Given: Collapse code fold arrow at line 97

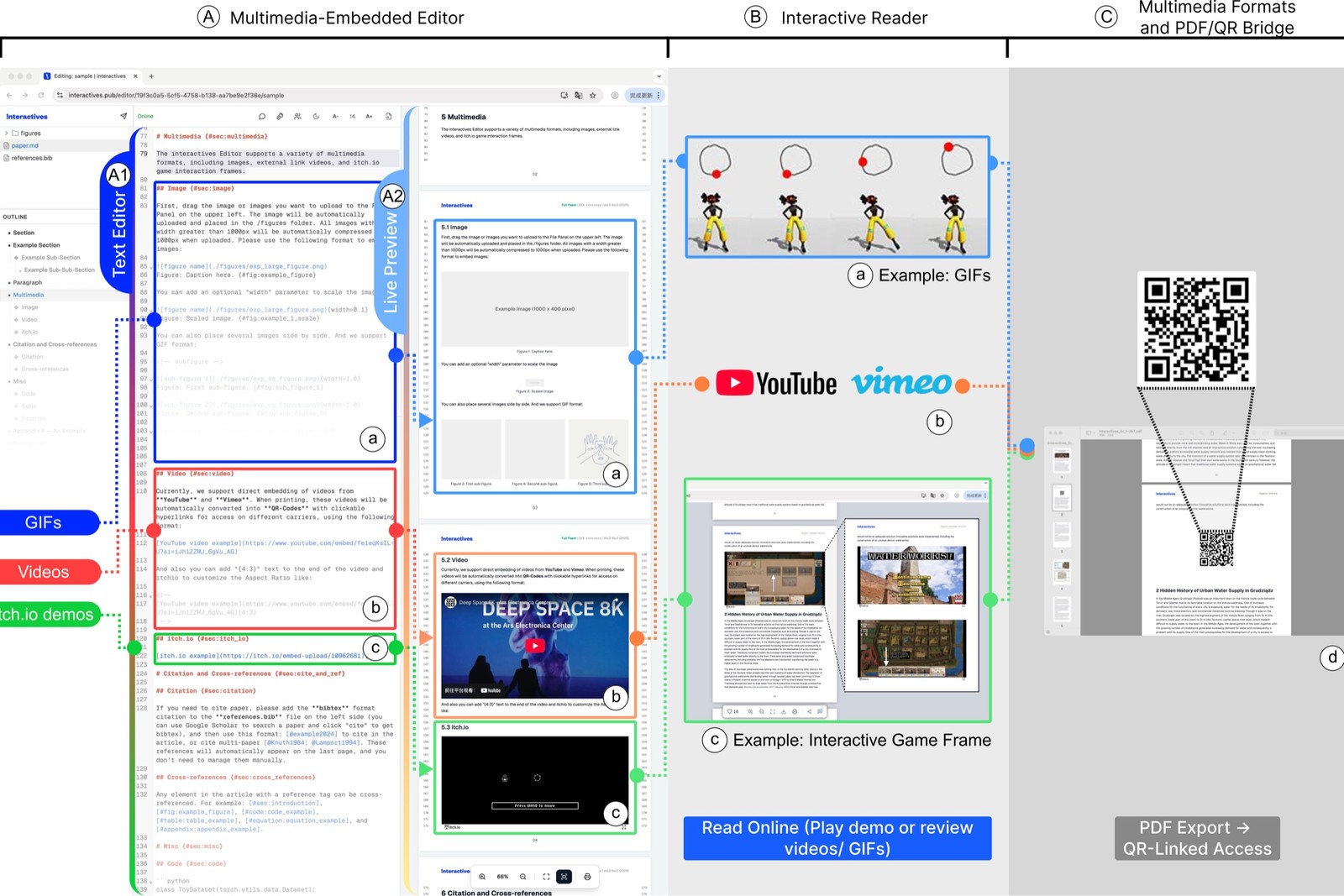Looking at the screenshot, I should (x=152, y=379).
